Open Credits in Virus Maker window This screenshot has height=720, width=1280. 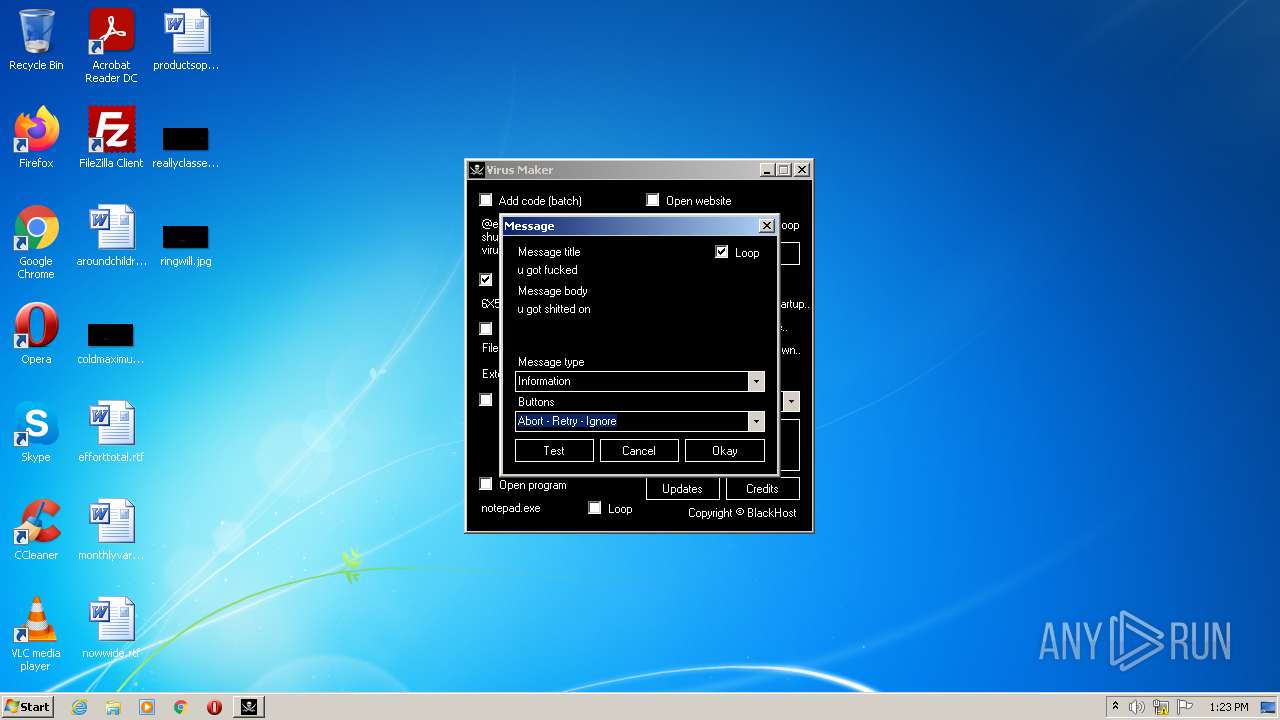[762, 489]
